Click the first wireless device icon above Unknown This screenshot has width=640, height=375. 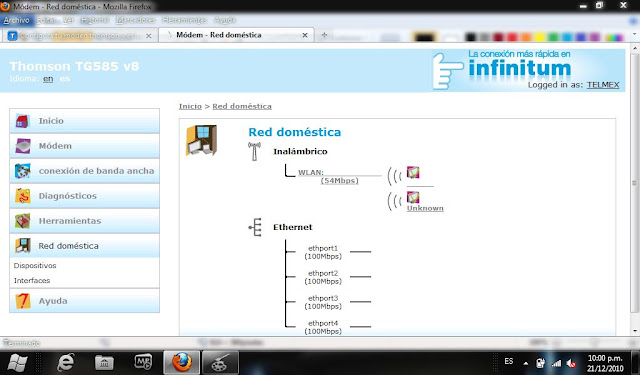pyautogui.click(x=413, y=173)
